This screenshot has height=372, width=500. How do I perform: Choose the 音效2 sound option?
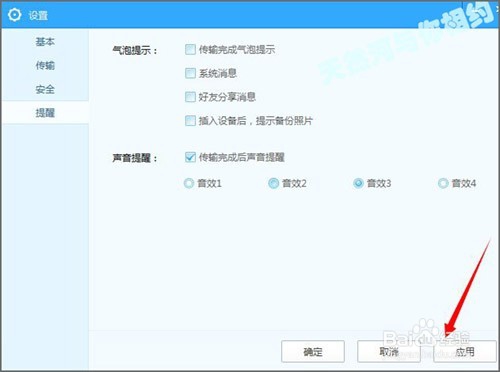[x=273, y=183]
